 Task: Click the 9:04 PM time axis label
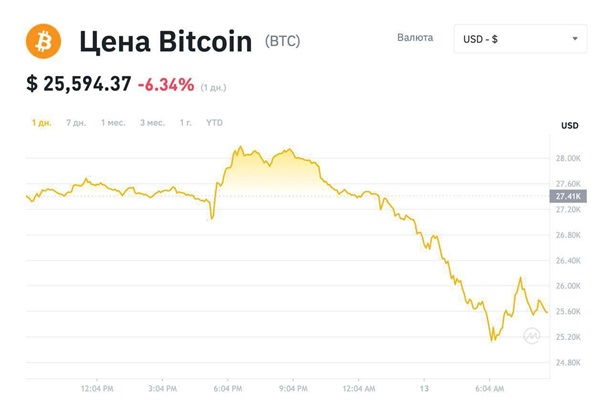(293, 388)
